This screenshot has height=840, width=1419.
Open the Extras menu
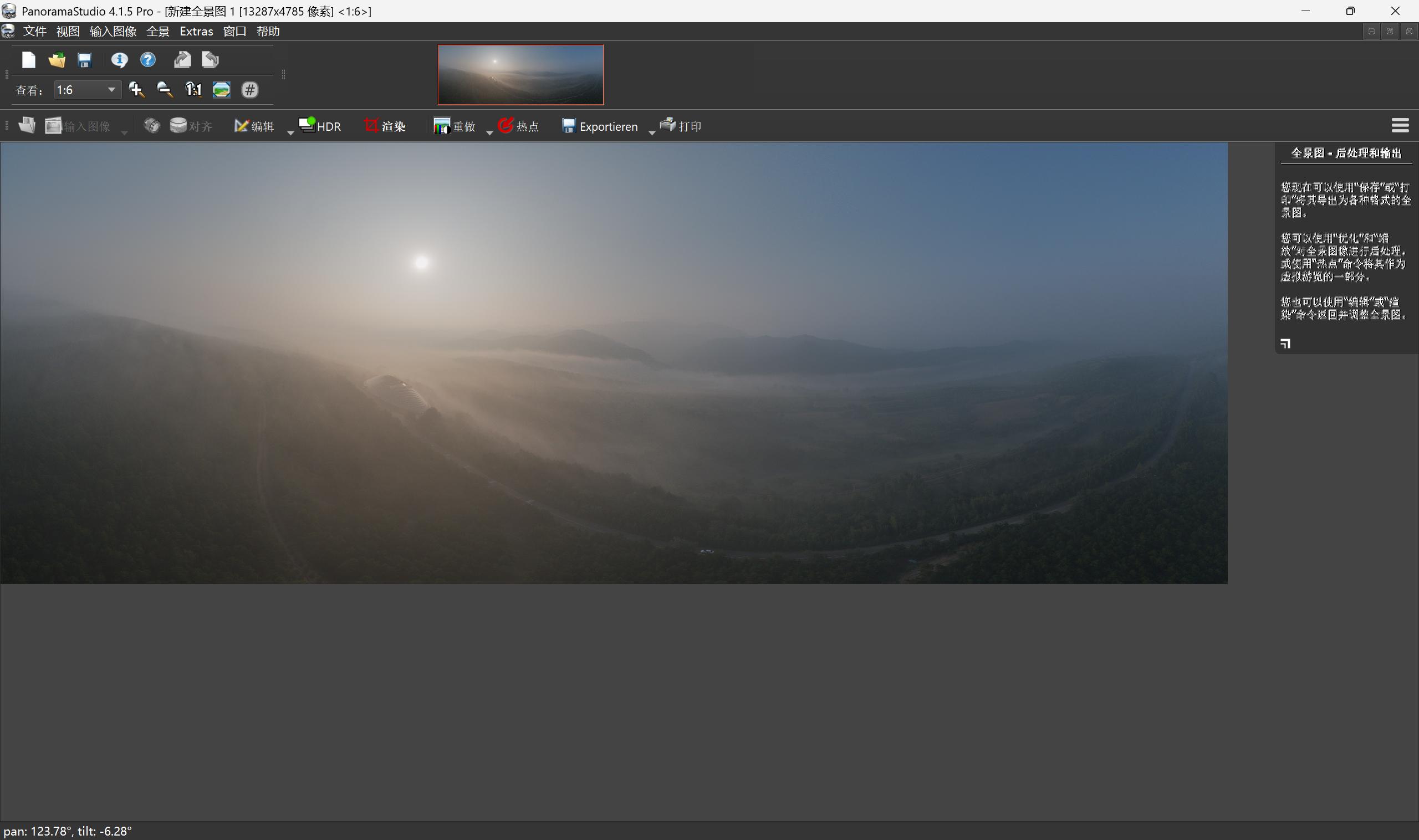(195, 31)
